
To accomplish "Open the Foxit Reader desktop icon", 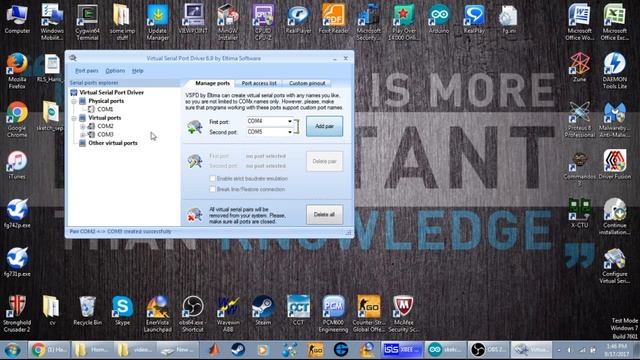I will click(333, 19).
